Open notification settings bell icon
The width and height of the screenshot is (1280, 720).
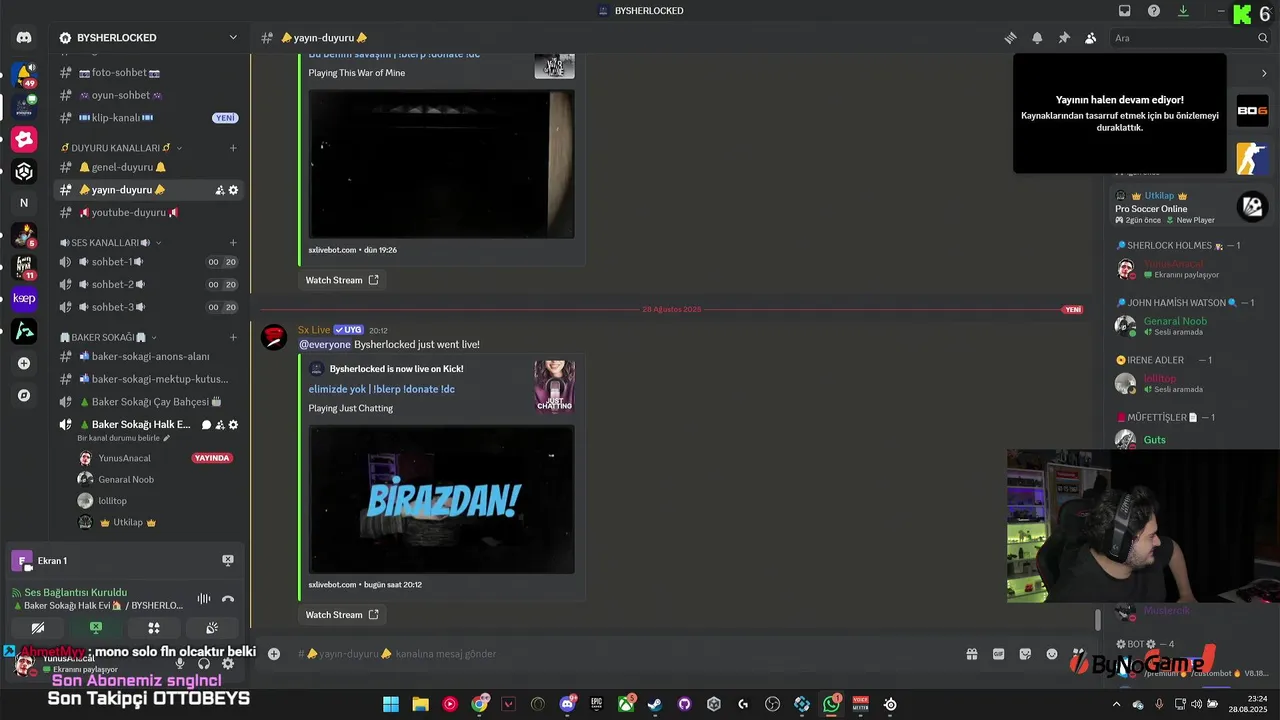click(x=1037, y=38)
